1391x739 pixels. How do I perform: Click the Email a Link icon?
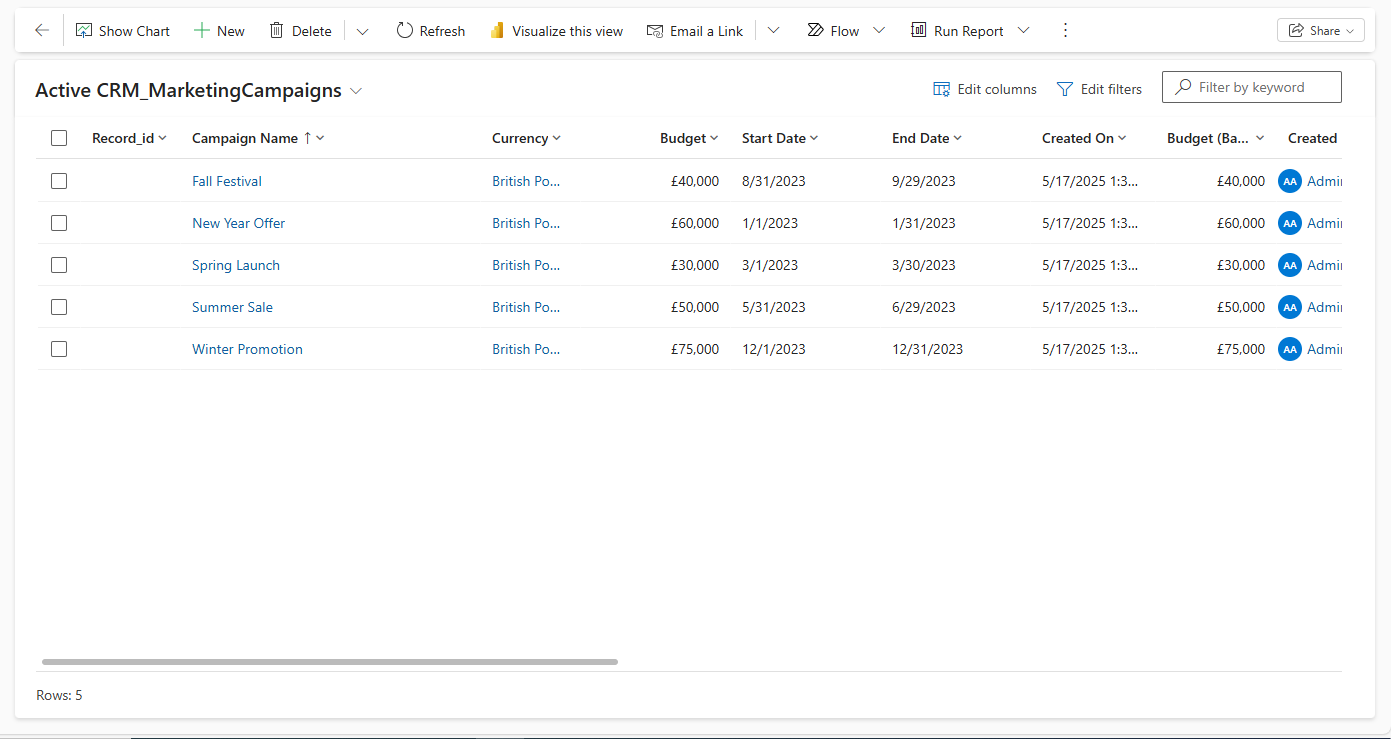click(x=654, y=30)
